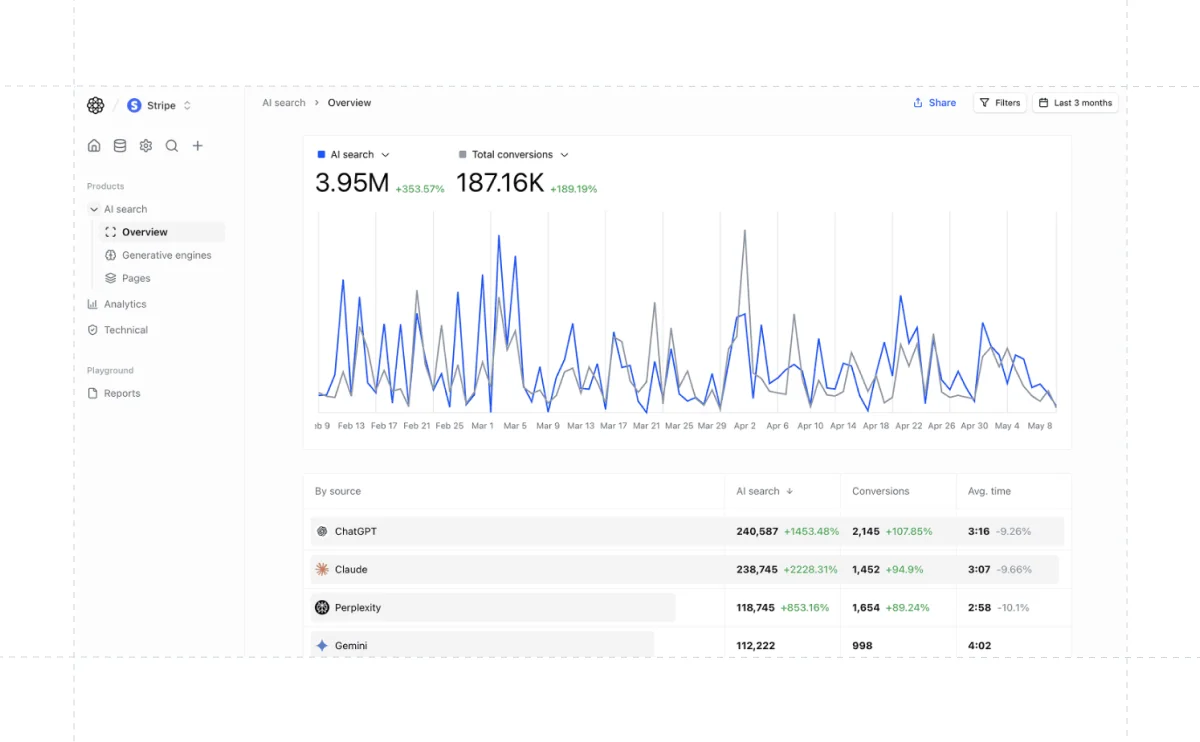Click the 238,745 AI search value
The height and width of the screenshot is (742, 1200).
757,570
